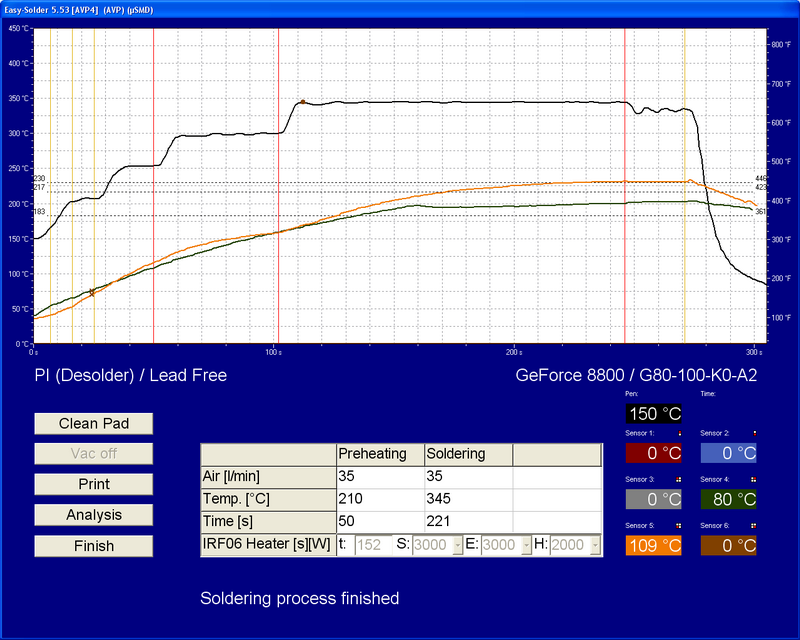Click the 183 threshold line label
800x640 pixels.
[x=39, y=211]
